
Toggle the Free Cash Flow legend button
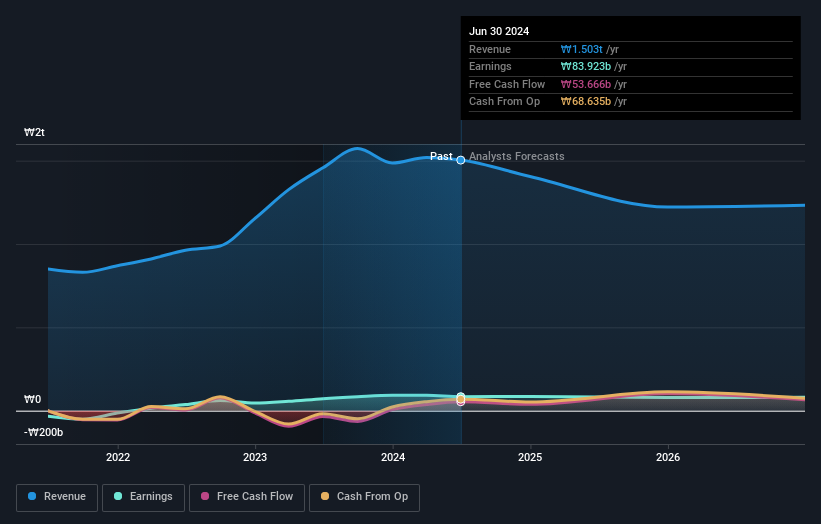[247, 497]
